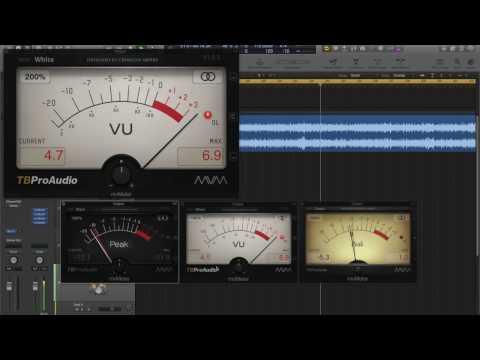Click the mvMeter waveform logo in large meter
The width and height of the screenshot is (480, 360).
click(211, 180)
